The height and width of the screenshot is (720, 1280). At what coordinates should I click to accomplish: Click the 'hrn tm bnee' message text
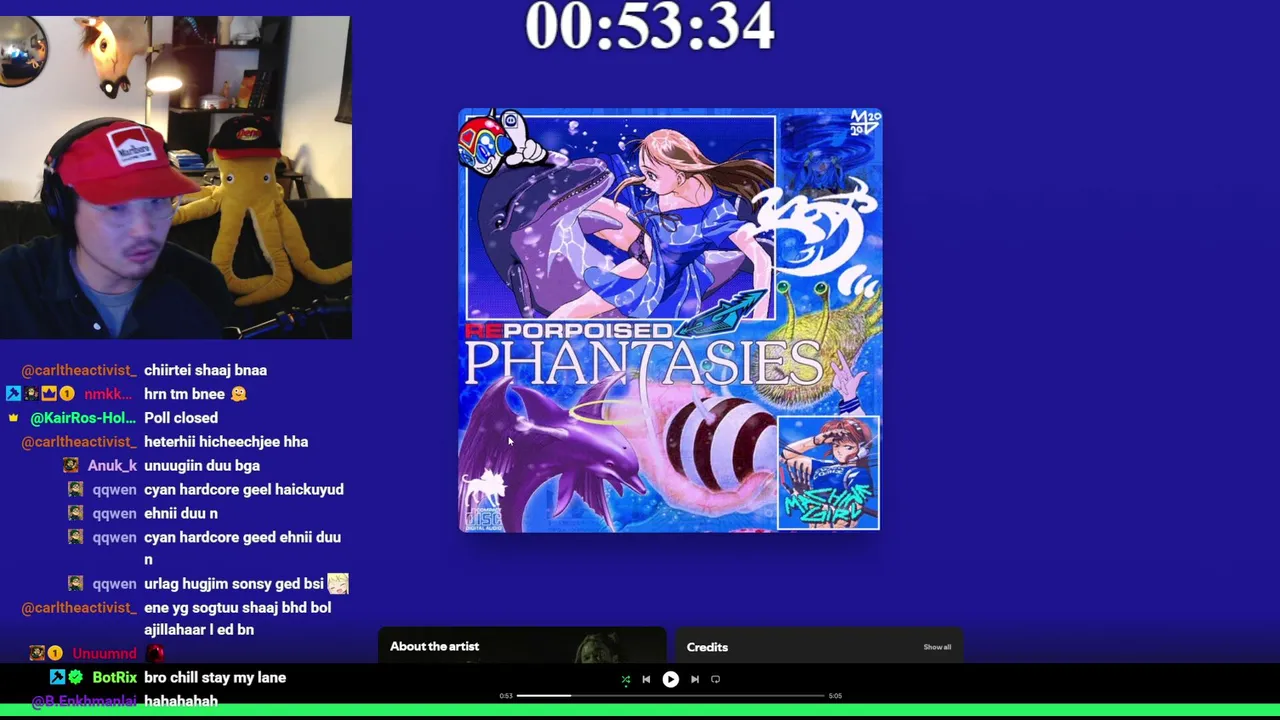point(184,394)
